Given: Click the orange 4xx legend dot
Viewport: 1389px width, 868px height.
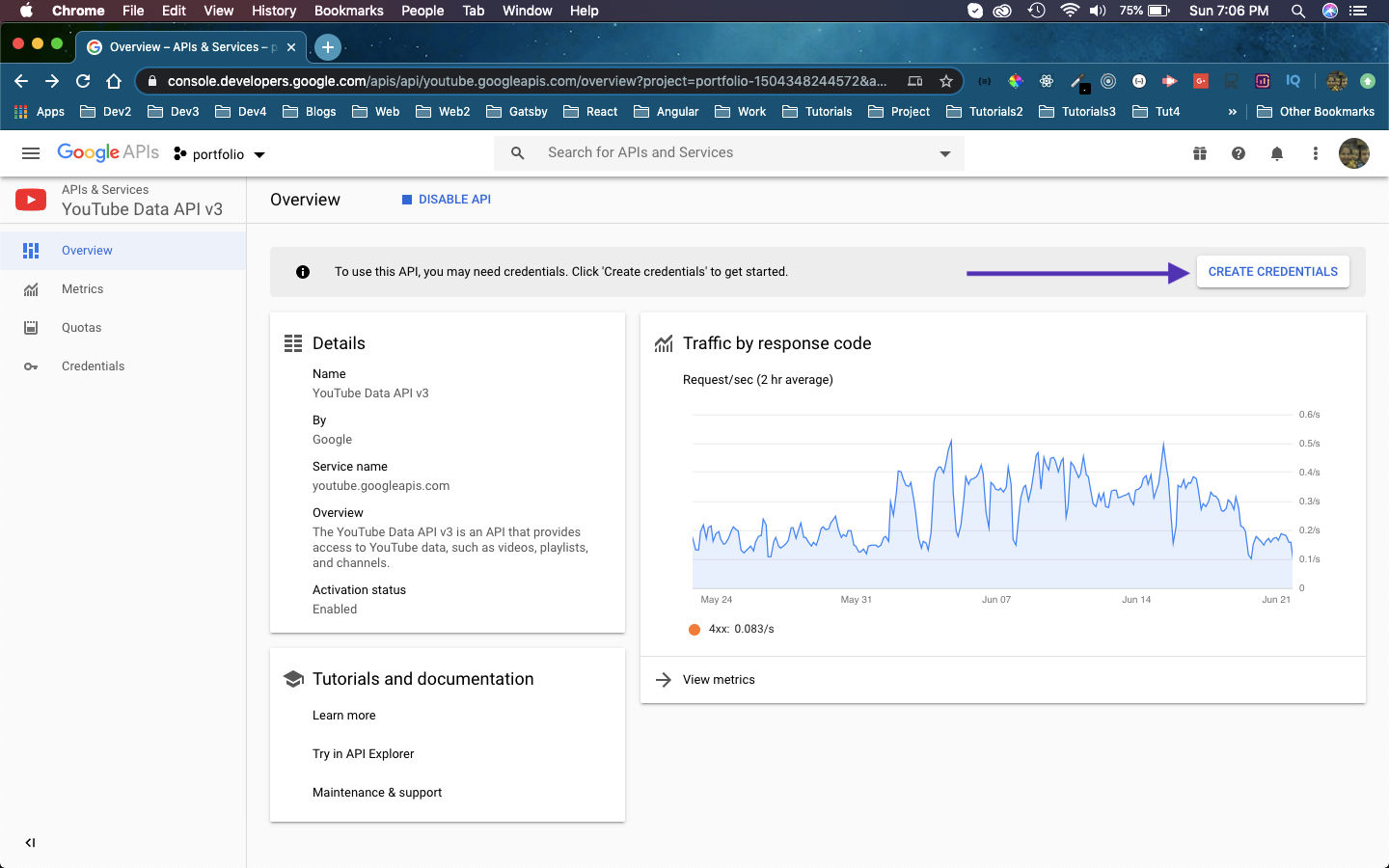Looking at the screenshot, I should (694, 630).
